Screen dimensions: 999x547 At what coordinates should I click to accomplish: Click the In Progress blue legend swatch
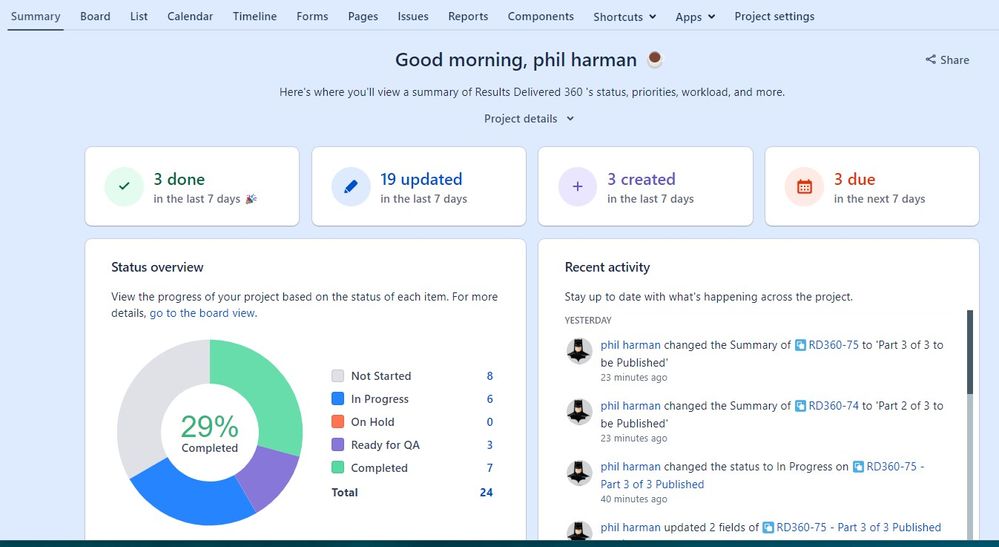[x=338, y=399]
